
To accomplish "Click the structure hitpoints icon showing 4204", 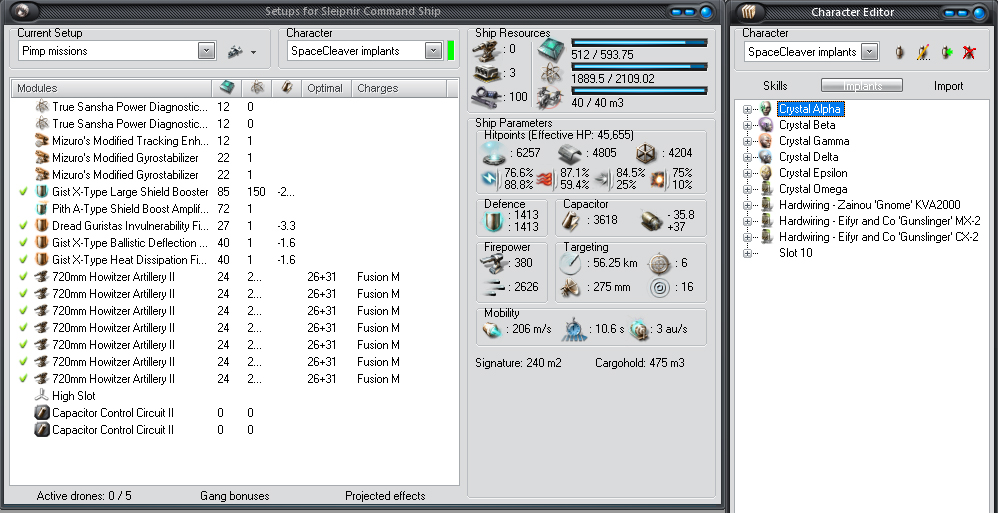I will (x=647, y=153).
